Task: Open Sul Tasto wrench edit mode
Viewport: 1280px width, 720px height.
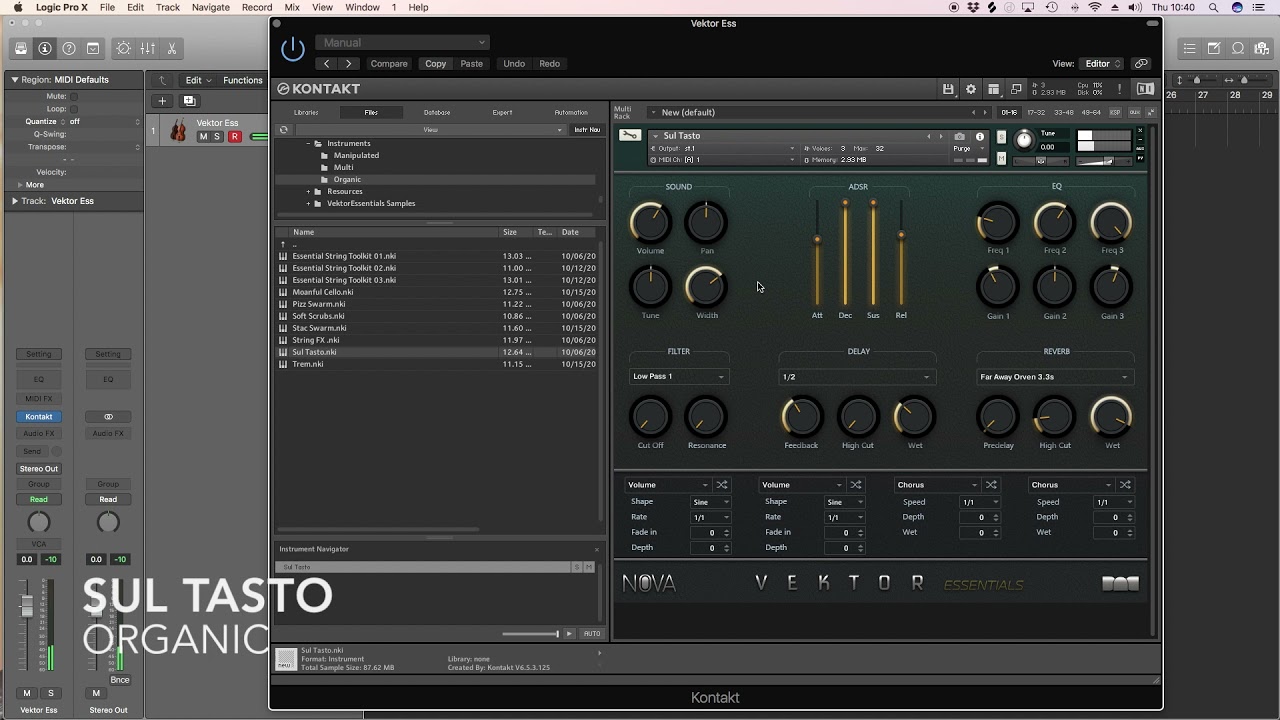Action: (630, 136)
